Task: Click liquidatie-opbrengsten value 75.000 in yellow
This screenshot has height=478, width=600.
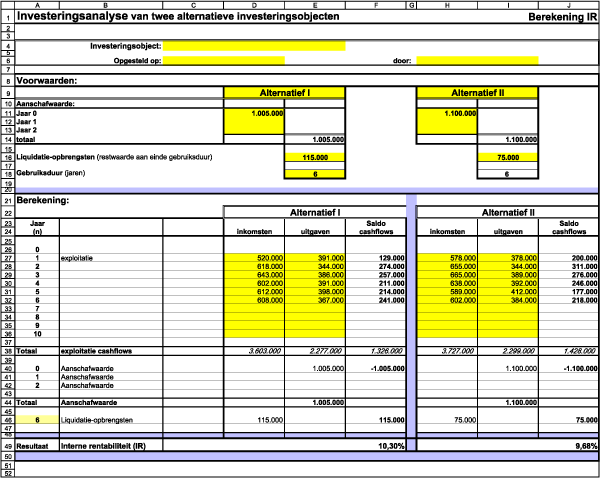Action: 508,157
